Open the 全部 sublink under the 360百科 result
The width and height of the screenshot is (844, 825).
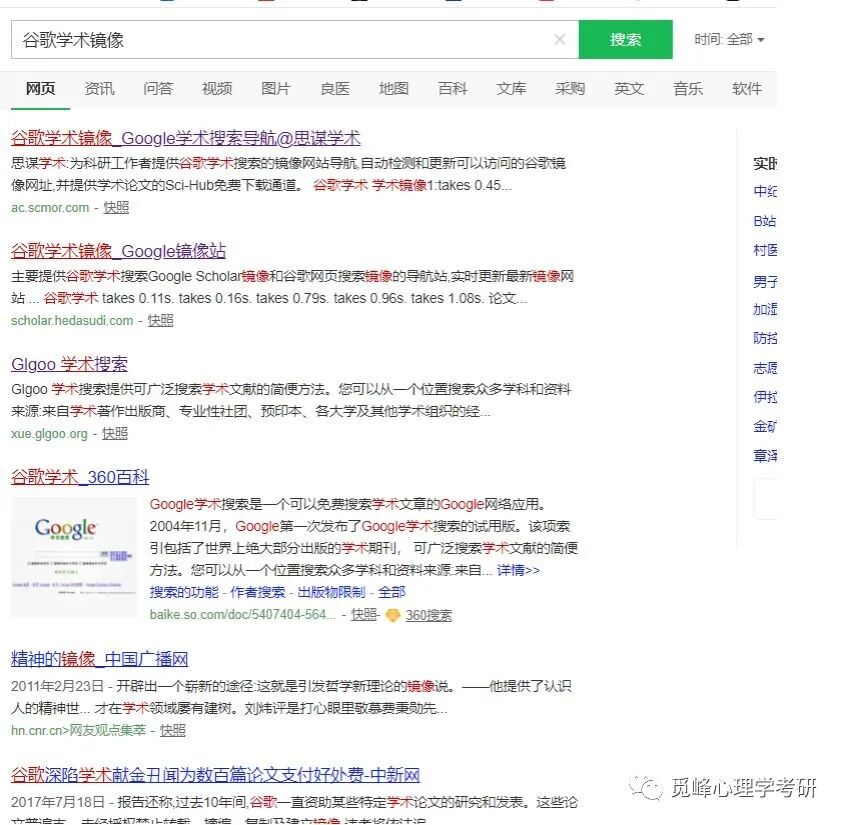(x=391, y=593)
